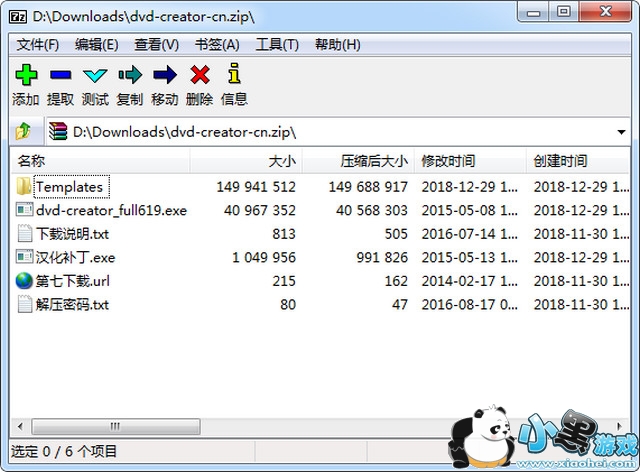Sort by 创建时间 column header

click(578, 161)
